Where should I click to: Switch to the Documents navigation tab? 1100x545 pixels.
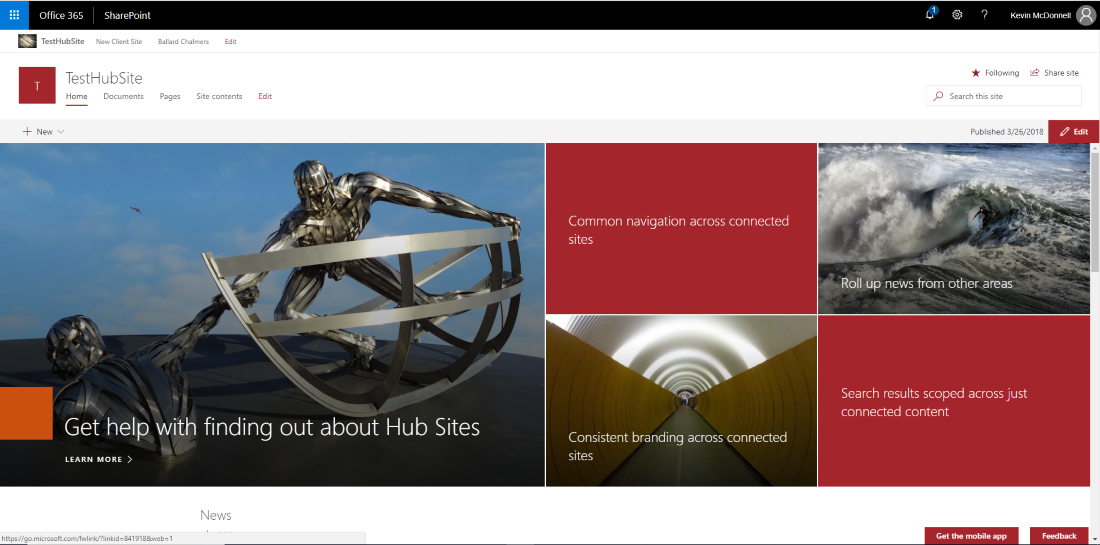tap(123, 96)
